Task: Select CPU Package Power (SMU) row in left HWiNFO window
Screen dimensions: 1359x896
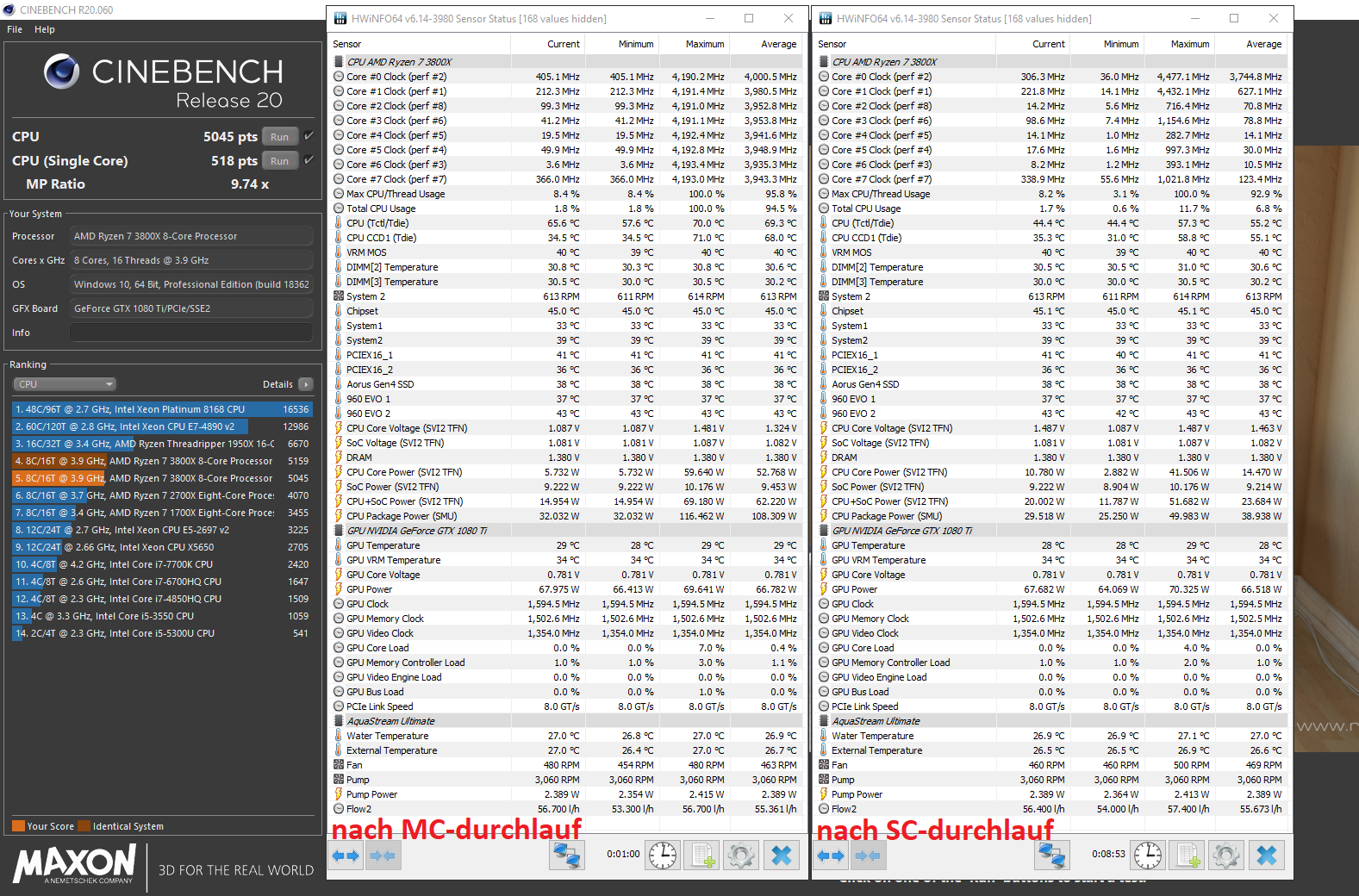Action: click(x=565, y=516)
